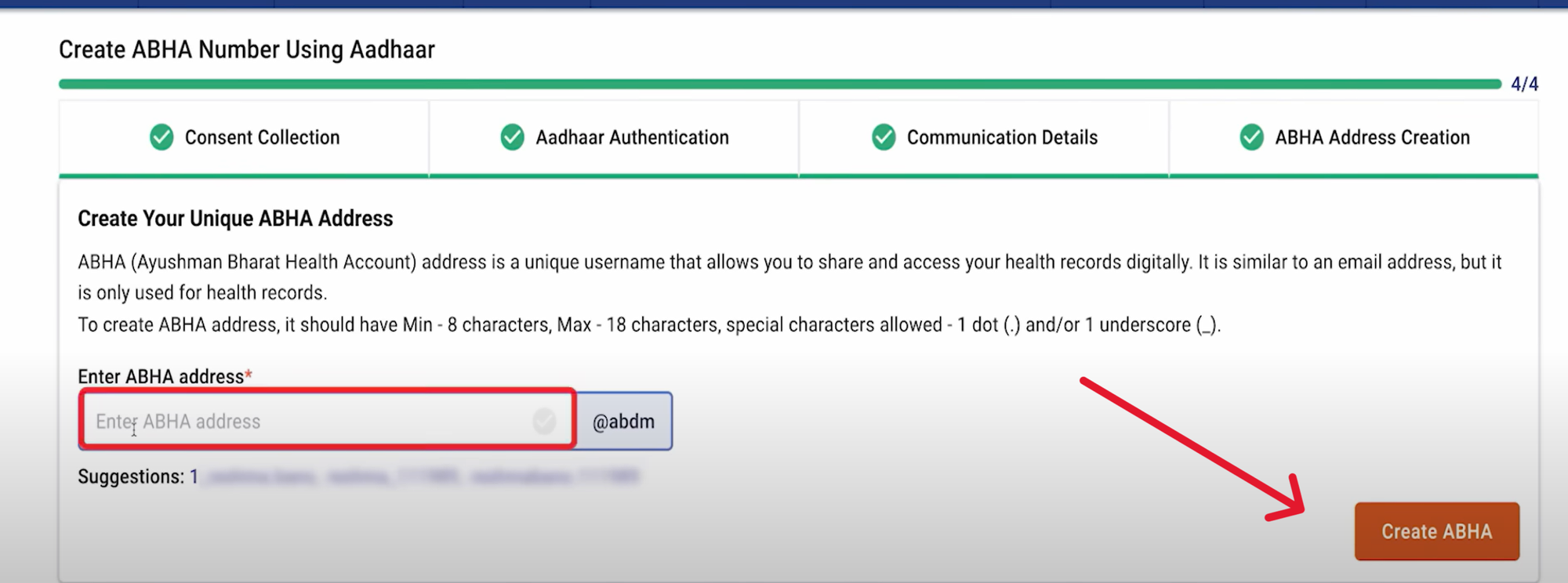Click inside the Enter ABHA address field
Viewport: 1568px width, 583px height.
tap(314, 421)
